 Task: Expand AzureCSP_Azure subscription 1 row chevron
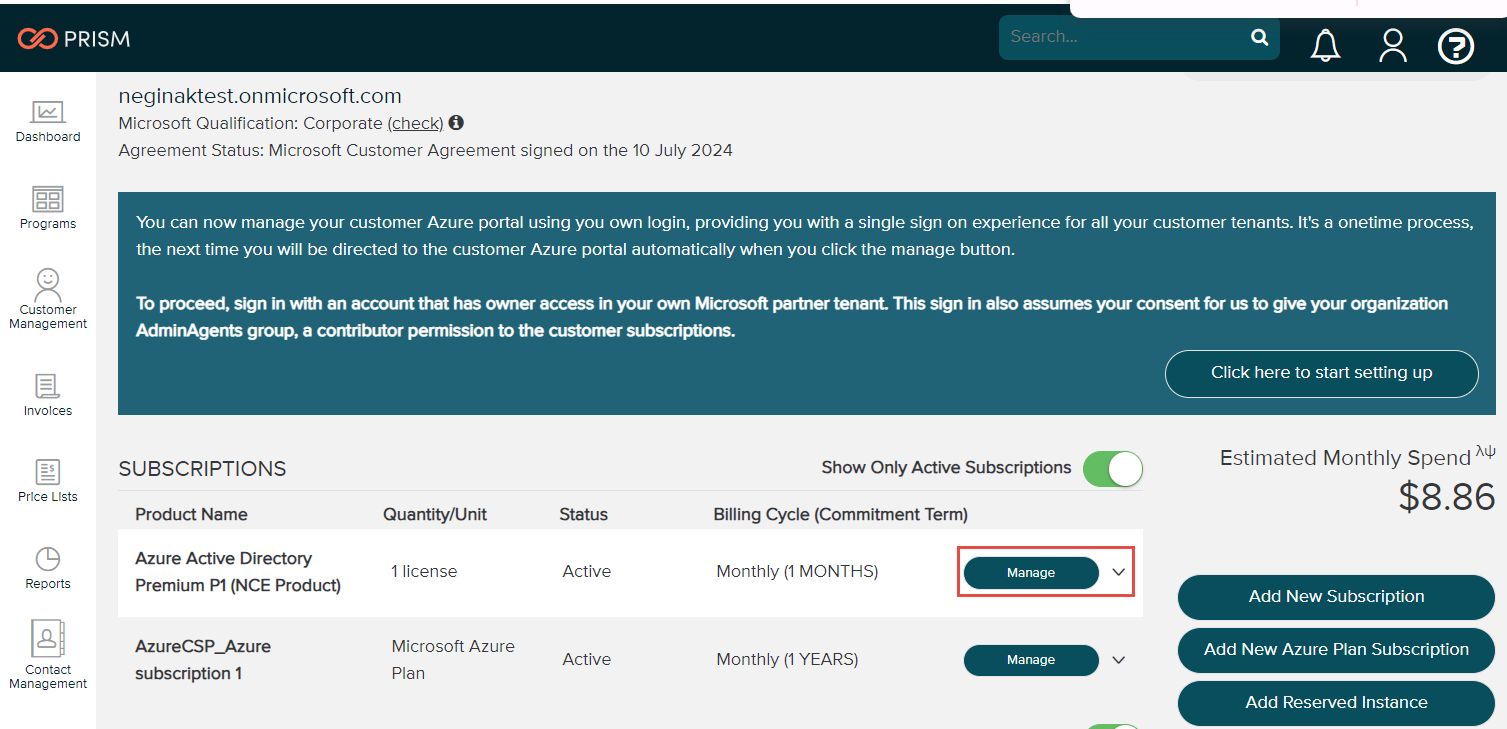(x=1119, y=660)
